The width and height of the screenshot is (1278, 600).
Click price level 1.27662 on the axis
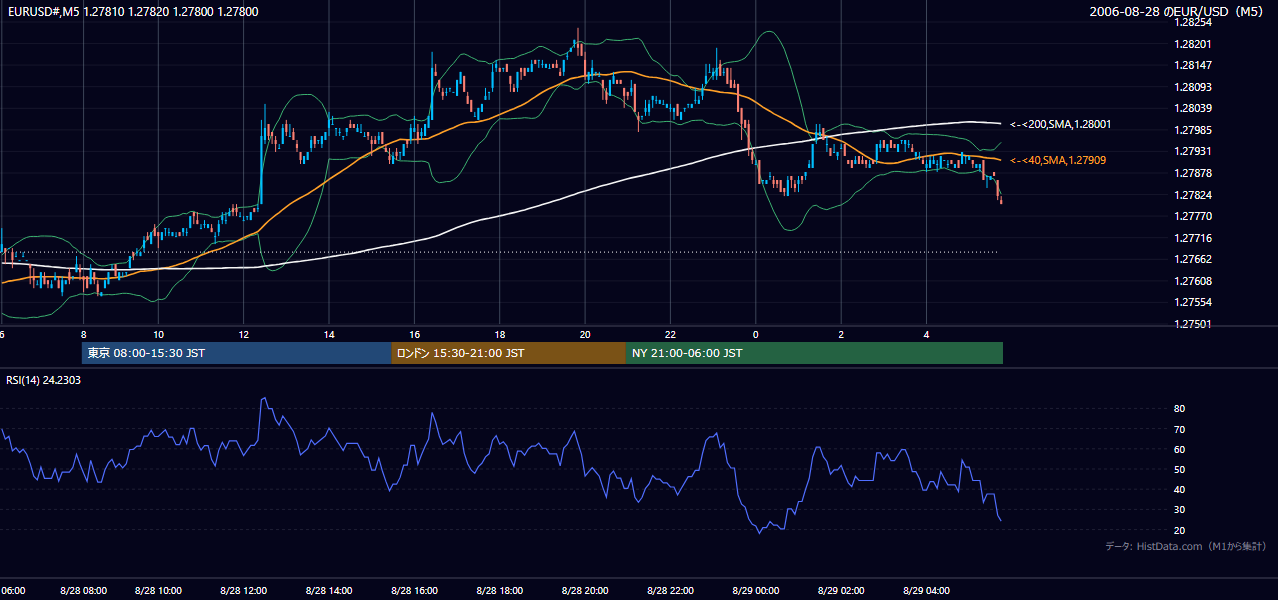[1194, 259]
